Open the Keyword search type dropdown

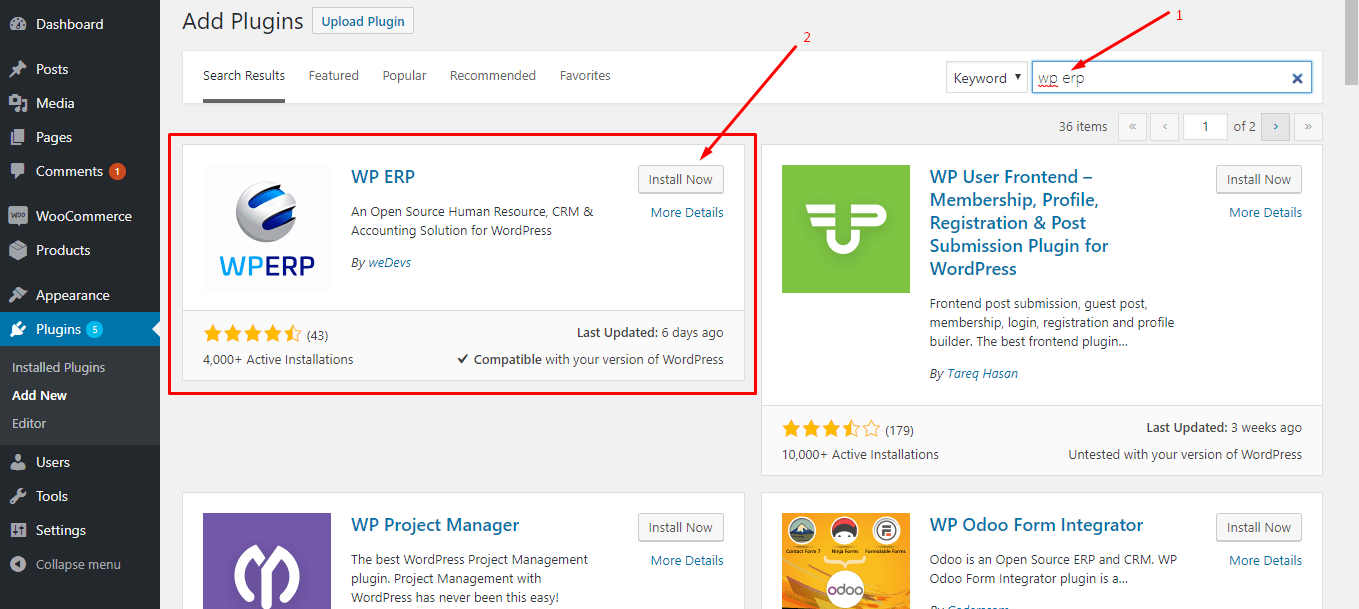[987, 78]
